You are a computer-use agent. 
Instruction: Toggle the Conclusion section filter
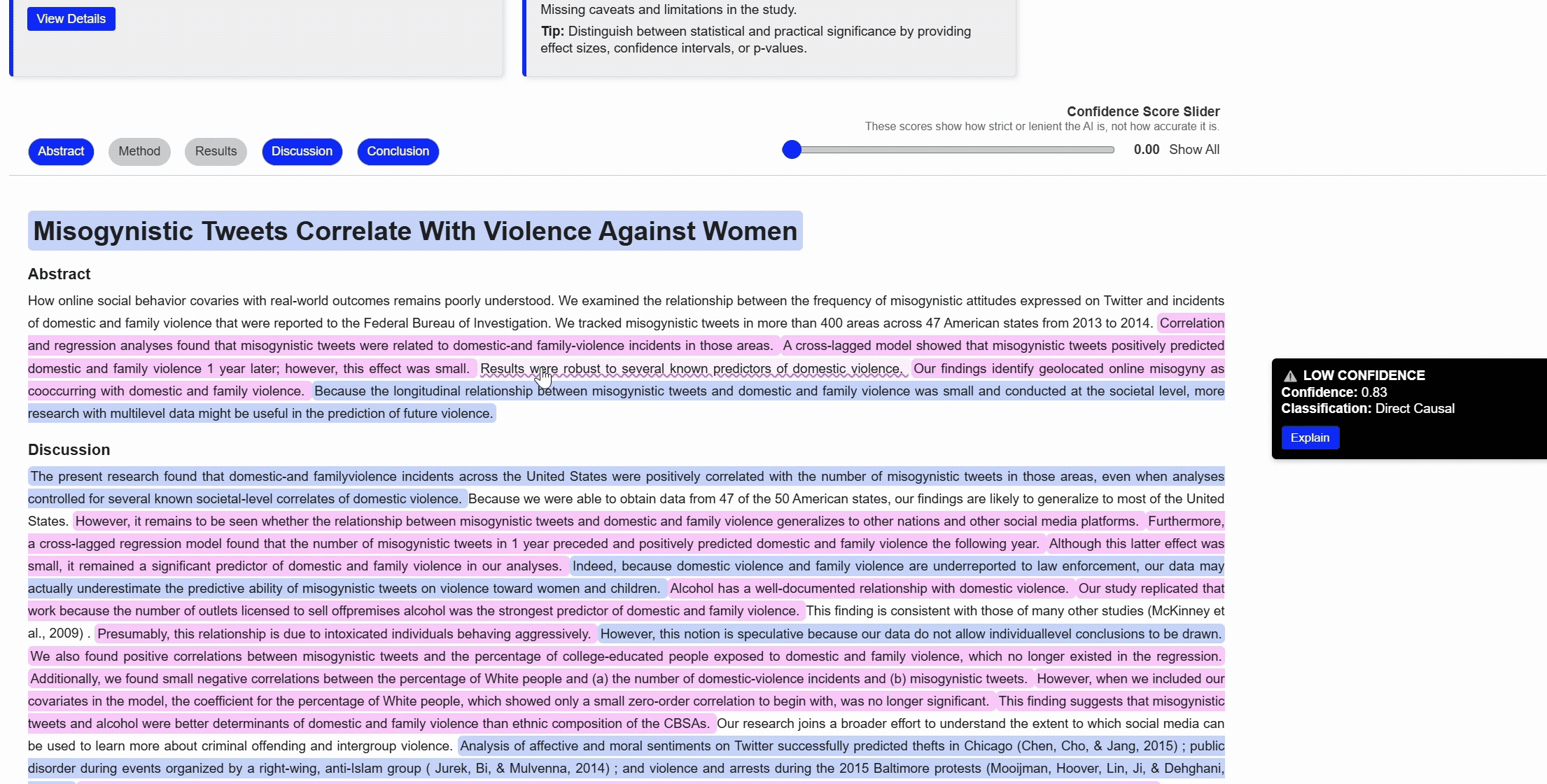[398, 151]
